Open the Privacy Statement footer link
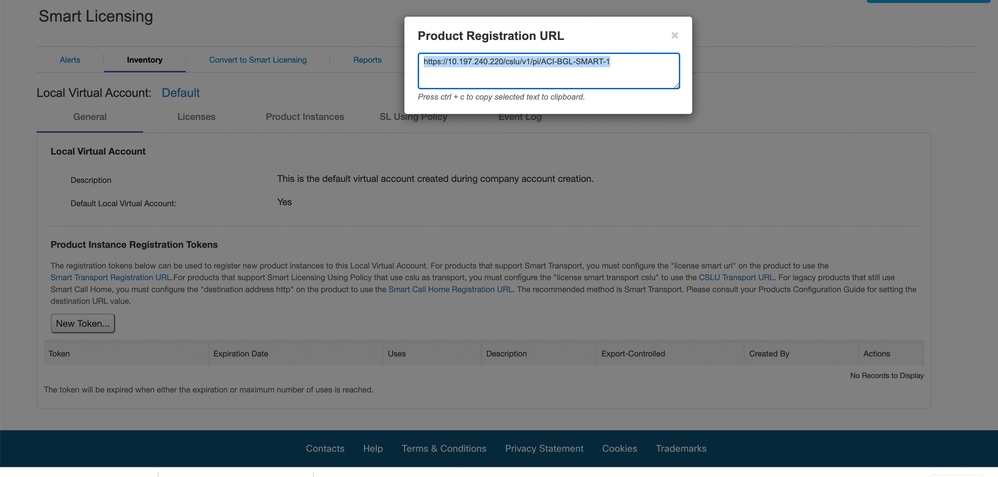998x477 pixels. click(544, 448)
